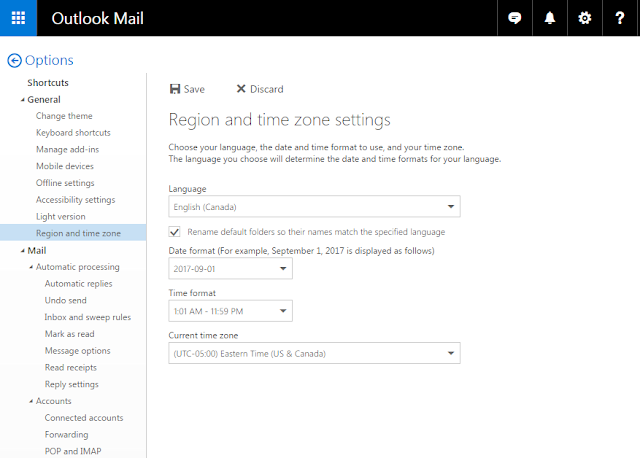Open Inbox and sweep rules
This screenshot has width=640, height=458.
point(88,317)
